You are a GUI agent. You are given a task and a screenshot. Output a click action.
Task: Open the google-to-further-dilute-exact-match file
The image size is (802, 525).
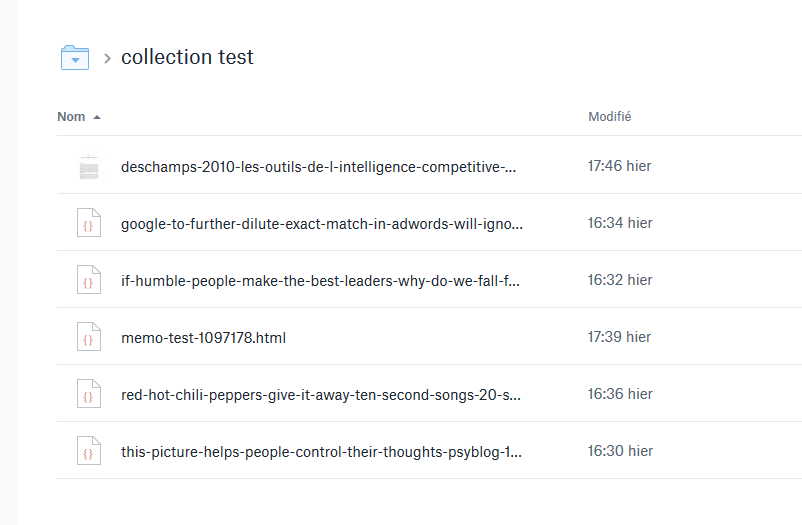(x=321, y=223)
